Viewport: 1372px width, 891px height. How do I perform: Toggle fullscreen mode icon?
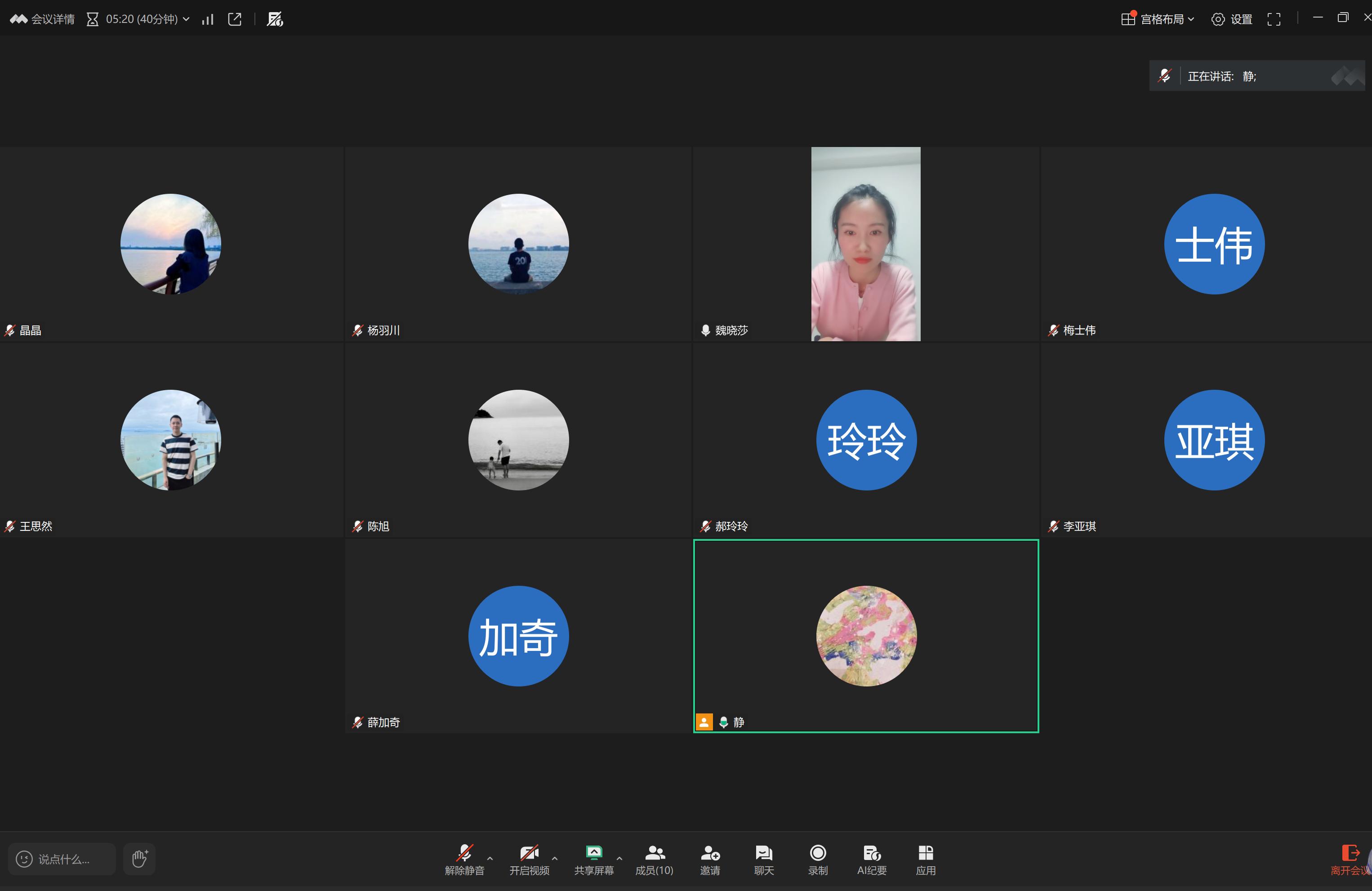1274,20
